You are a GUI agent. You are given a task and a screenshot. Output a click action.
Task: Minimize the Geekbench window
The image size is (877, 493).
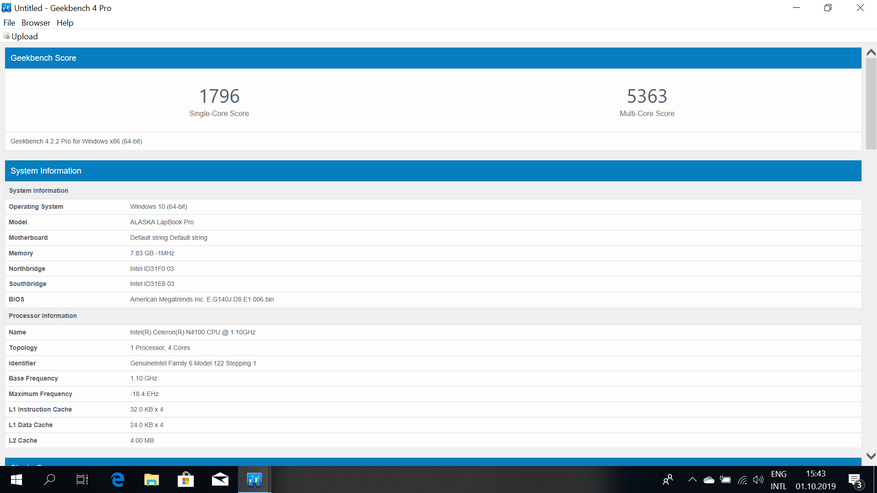(796, 8)
